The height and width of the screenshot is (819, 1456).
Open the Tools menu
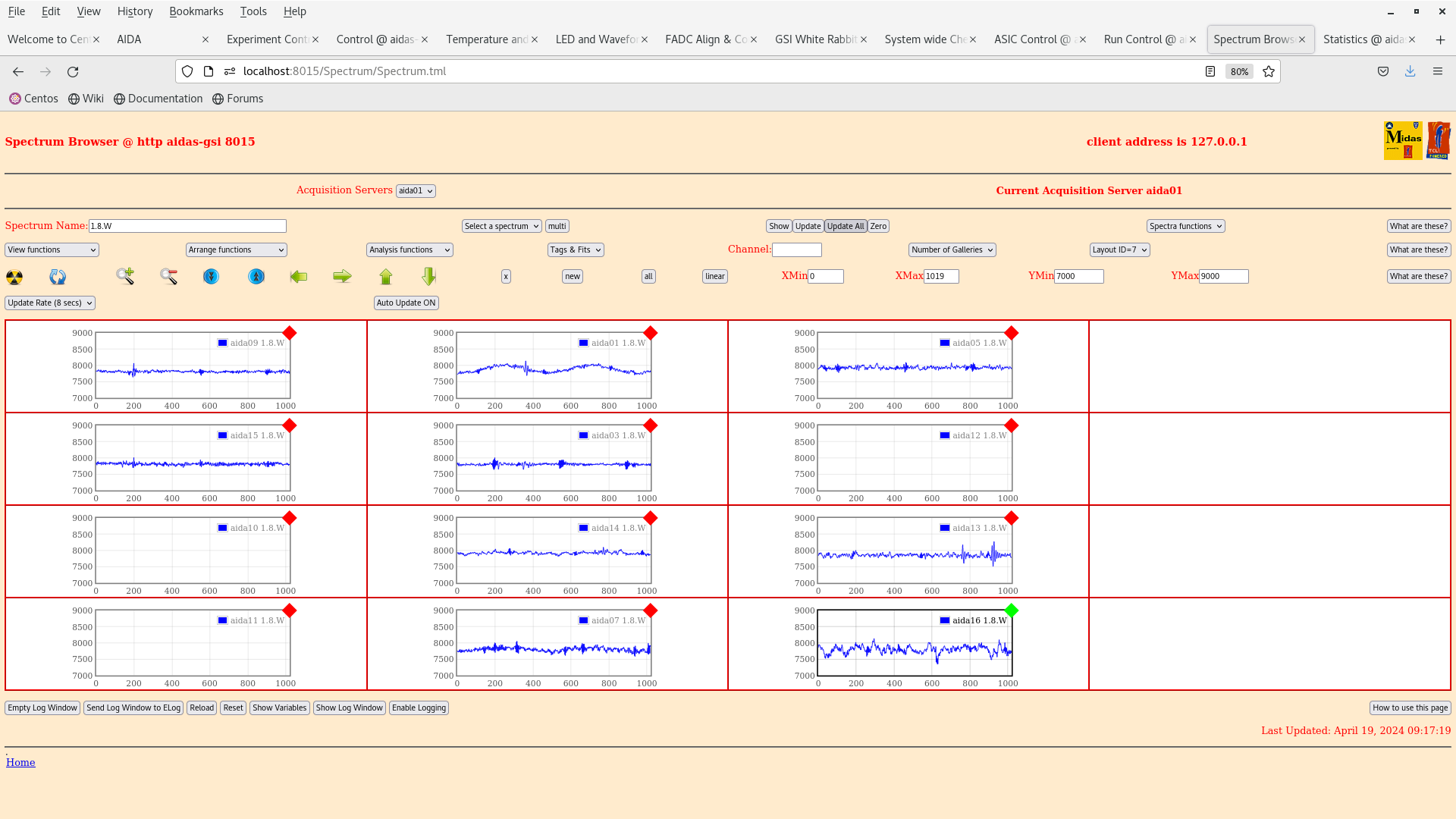coord(253,11)
